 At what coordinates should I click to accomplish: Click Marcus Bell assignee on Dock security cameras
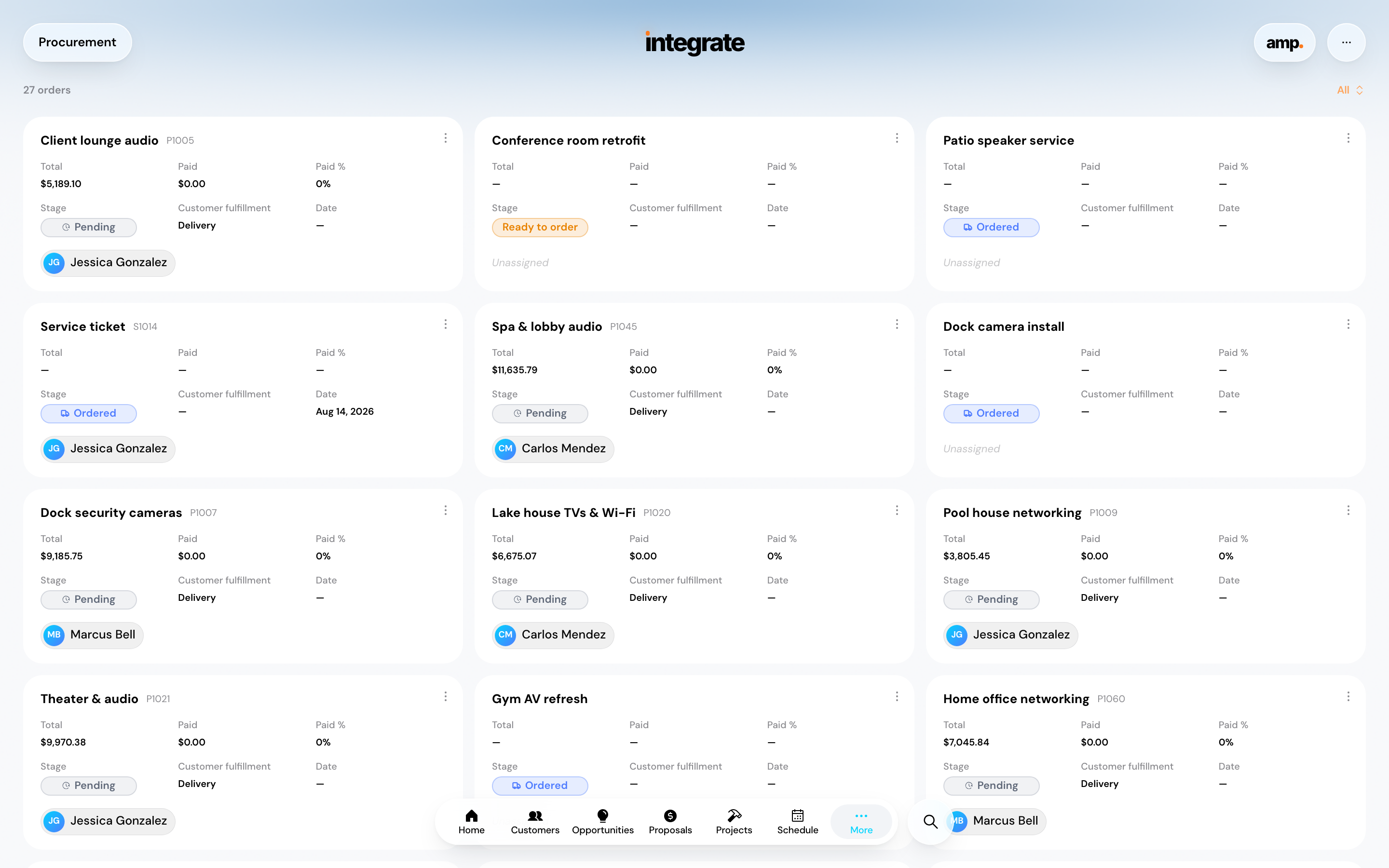(x=92, y=635)
